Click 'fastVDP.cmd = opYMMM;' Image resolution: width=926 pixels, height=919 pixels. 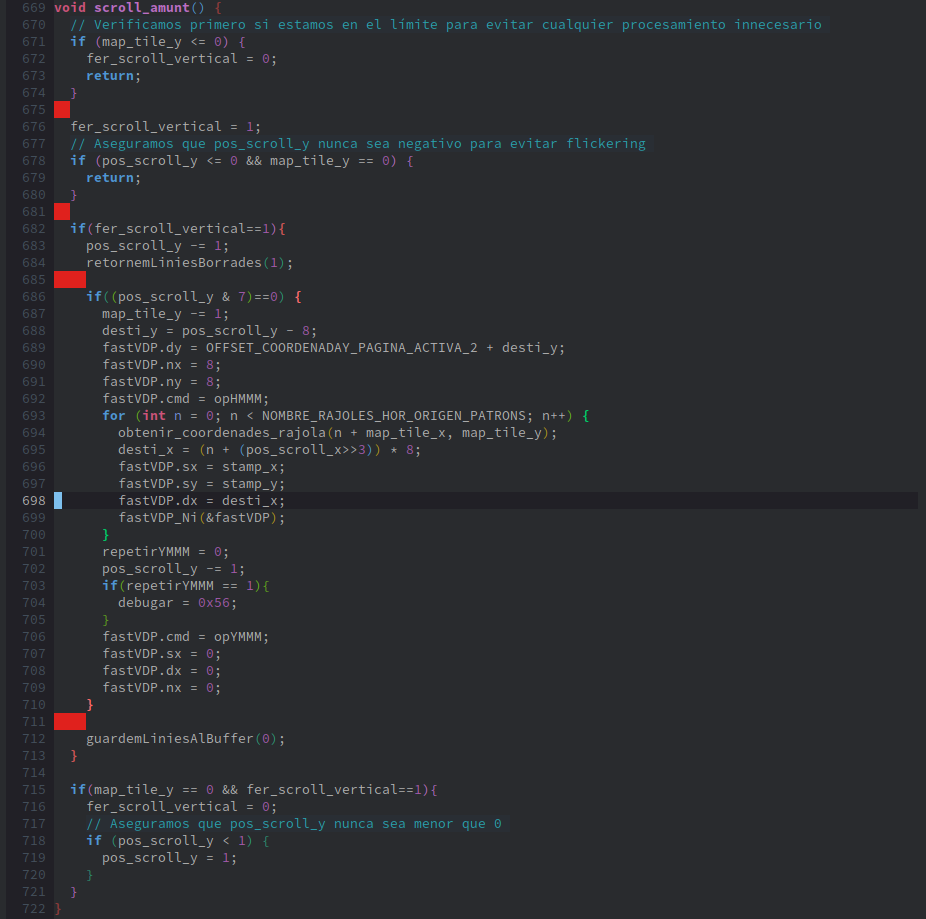pyautogui.click(x=185, y=637)
